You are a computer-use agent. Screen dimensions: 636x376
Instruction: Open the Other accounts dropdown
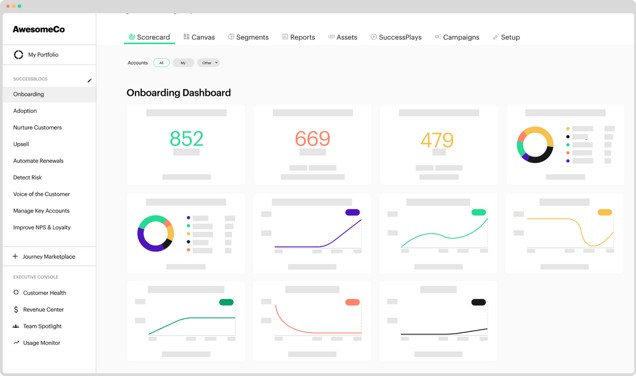point(208,63)
